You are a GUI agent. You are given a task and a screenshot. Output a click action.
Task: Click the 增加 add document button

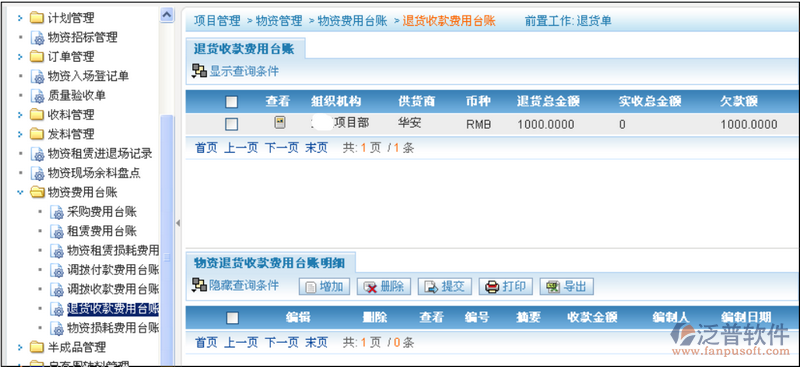pyautogui.click(x=324, y=287)
